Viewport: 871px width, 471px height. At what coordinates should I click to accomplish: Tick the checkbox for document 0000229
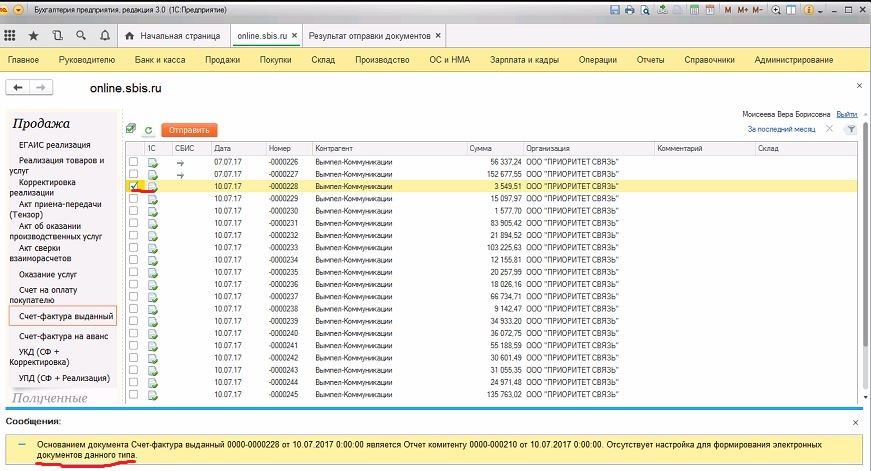[x=133, y=198]
